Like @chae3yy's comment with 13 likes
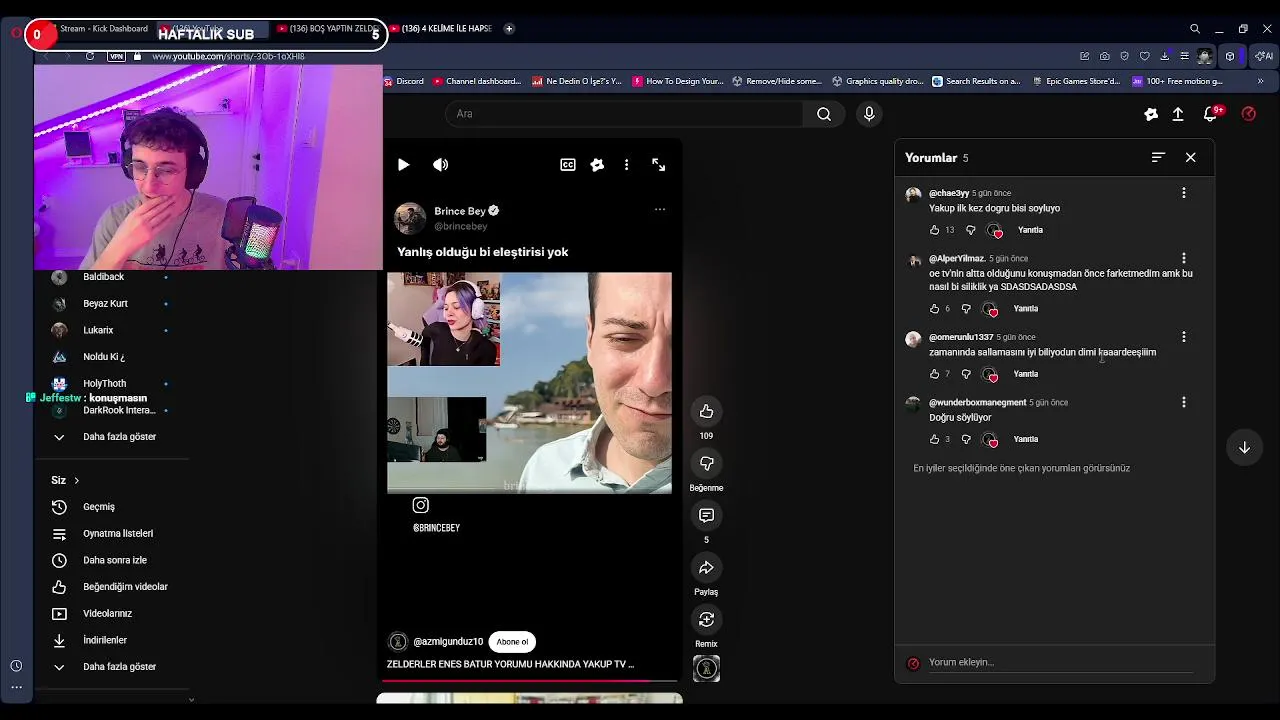 click(935, 230)
